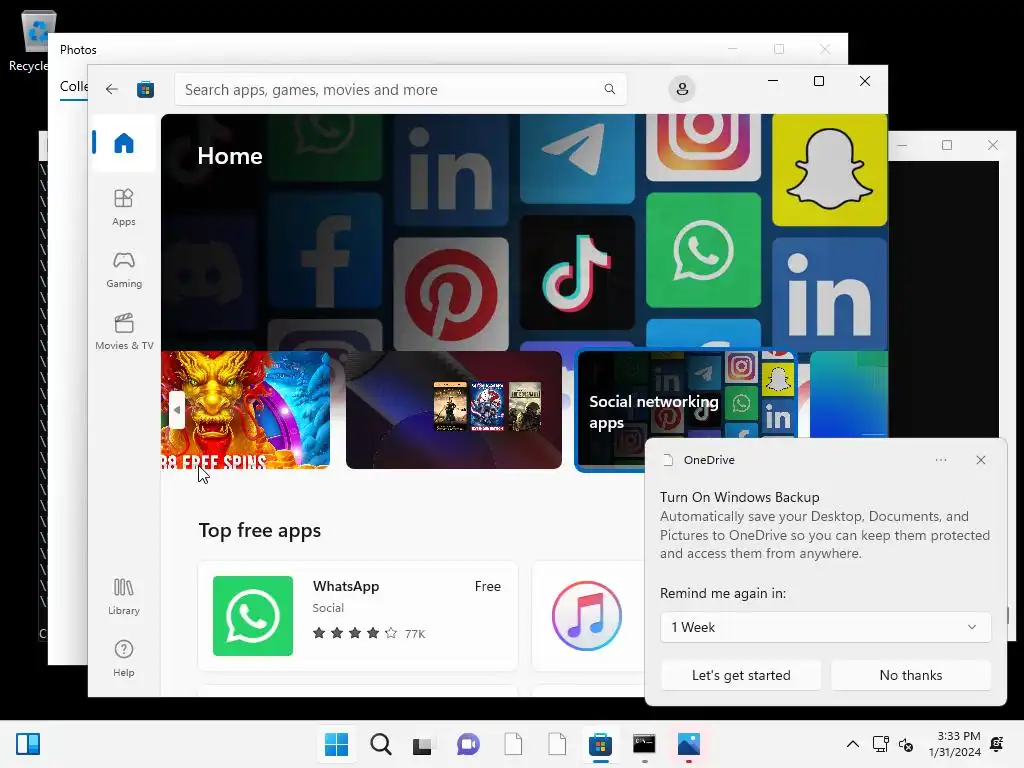
Task: Click the network tray icon
Action: (880, 744)
